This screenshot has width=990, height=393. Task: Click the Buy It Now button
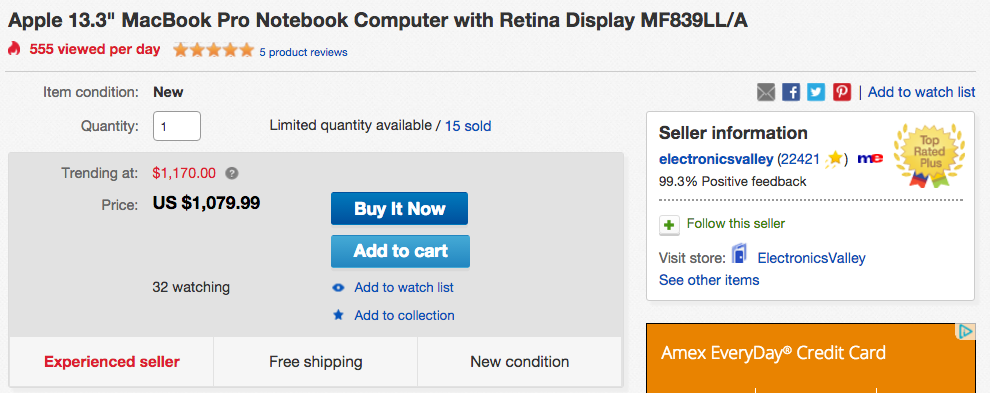(400, 209)
